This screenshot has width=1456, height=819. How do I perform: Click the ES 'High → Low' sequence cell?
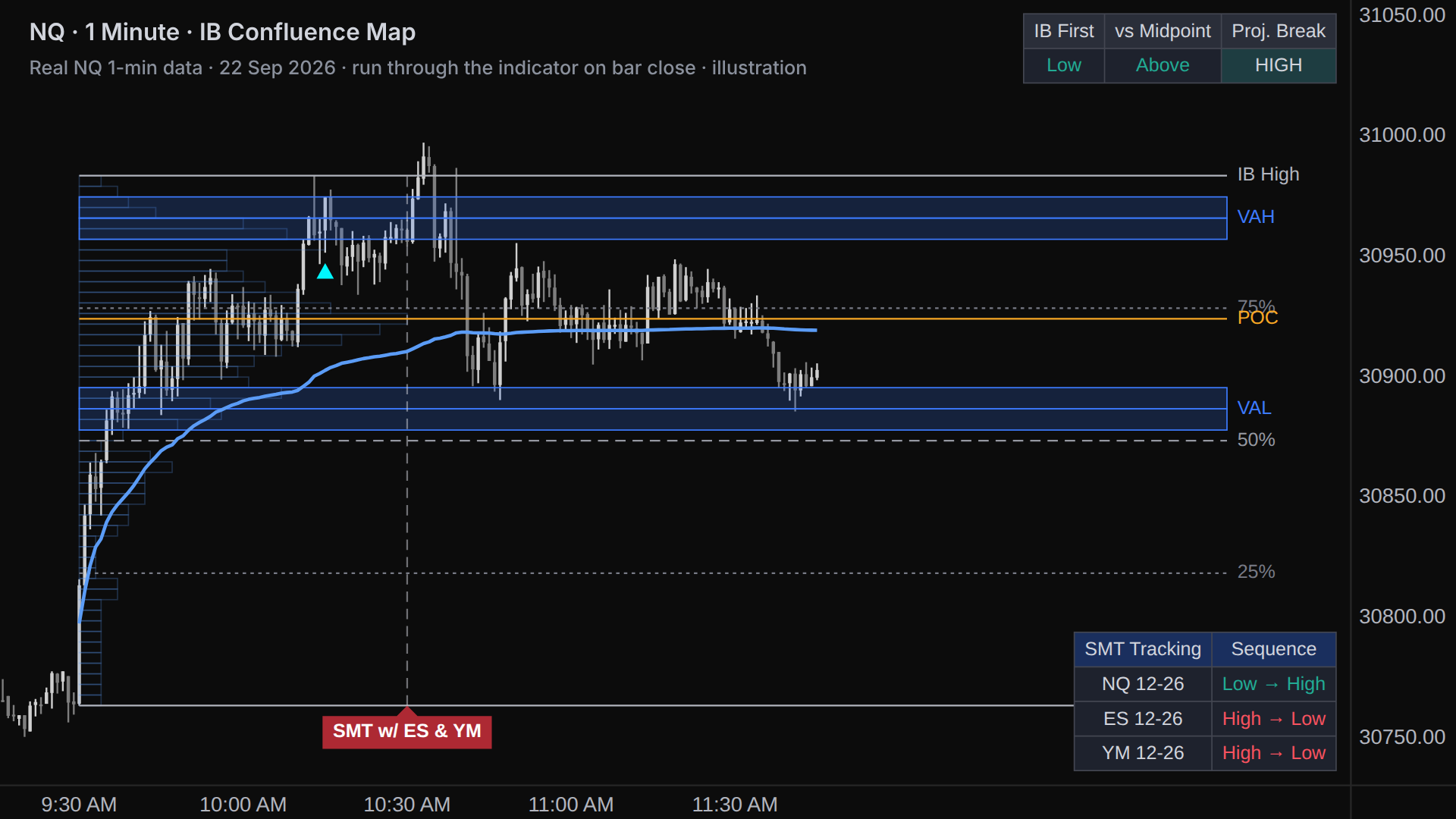(1274, 719)
